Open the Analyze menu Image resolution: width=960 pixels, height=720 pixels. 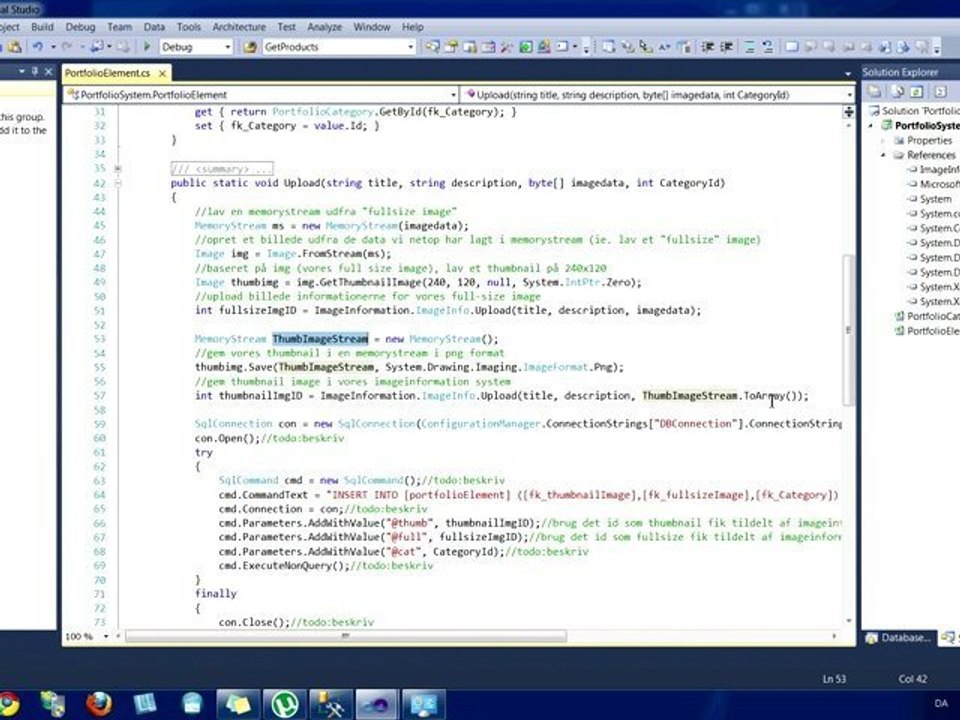pos(324,27)
